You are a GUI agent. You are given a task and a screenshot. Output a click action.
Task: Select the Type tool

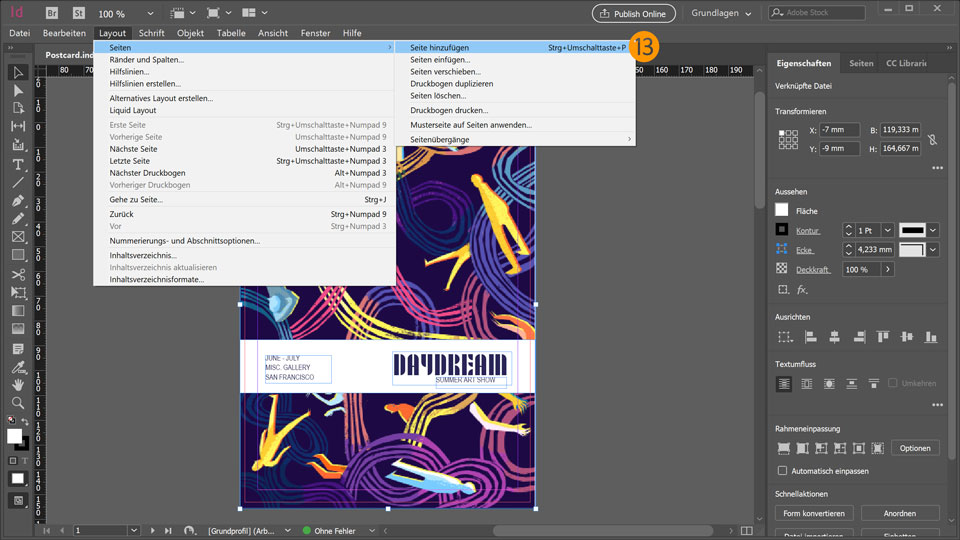[18, 165]
